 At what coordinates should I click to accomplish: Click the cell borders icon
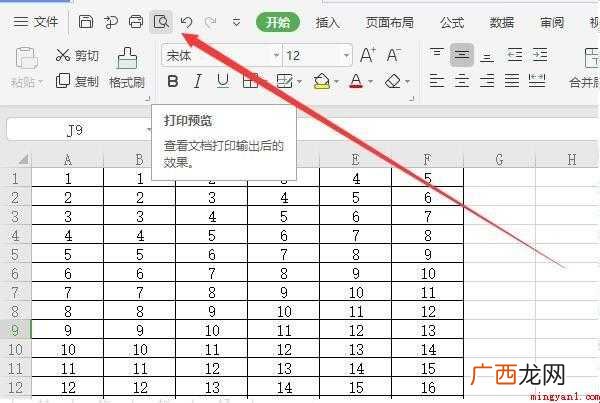pyautogui.click(x=250, y=81)
